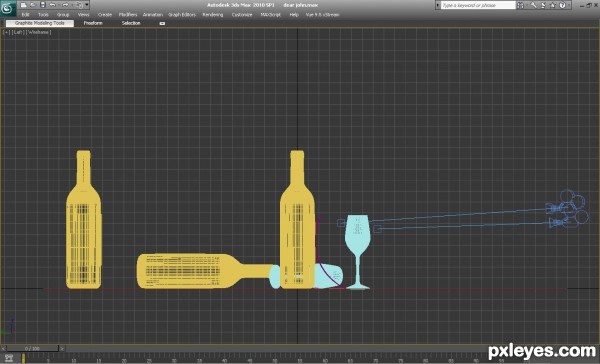The width and height of the screenshot is (600, 364).
Task: Expand the quick access toolbar customize dropdown
Action: coord(87,5)
